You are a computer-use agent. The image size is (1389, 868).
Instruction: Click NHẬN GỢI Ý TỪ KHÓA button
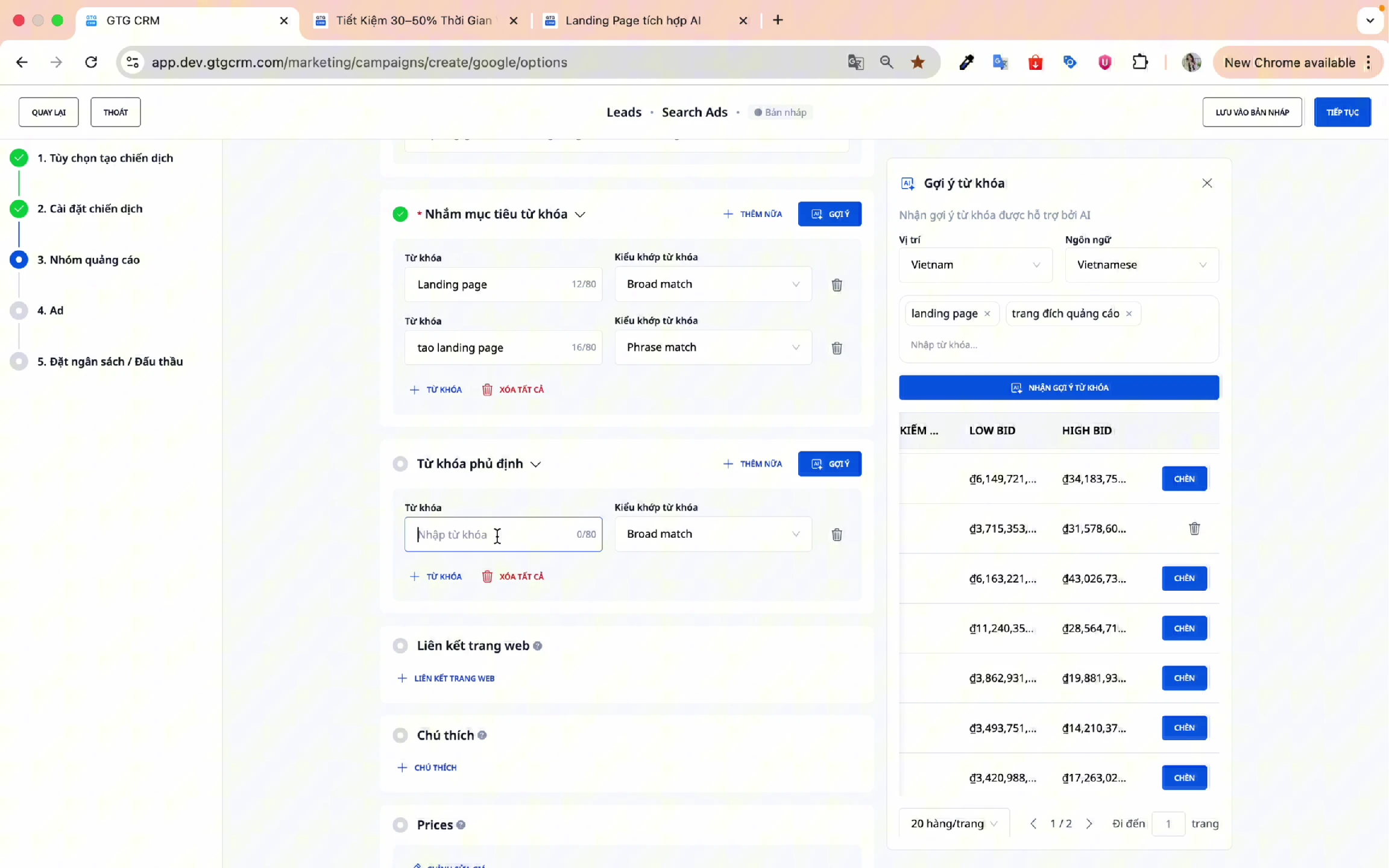[1059, 388]
